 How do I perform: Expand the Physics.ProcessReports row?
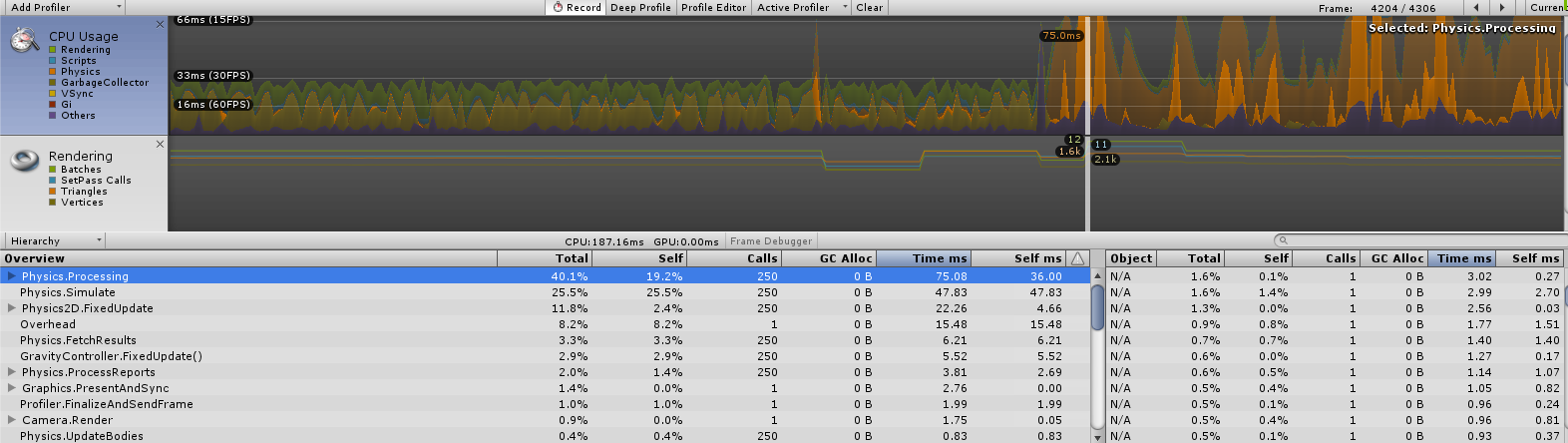pos(11,372)
